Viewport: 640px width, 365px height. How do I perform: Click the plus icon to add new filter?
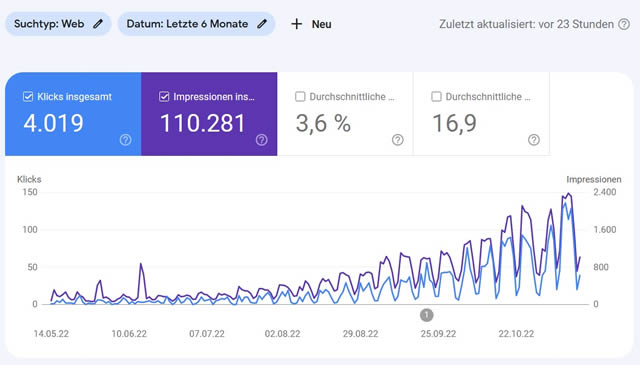(297, 24)
